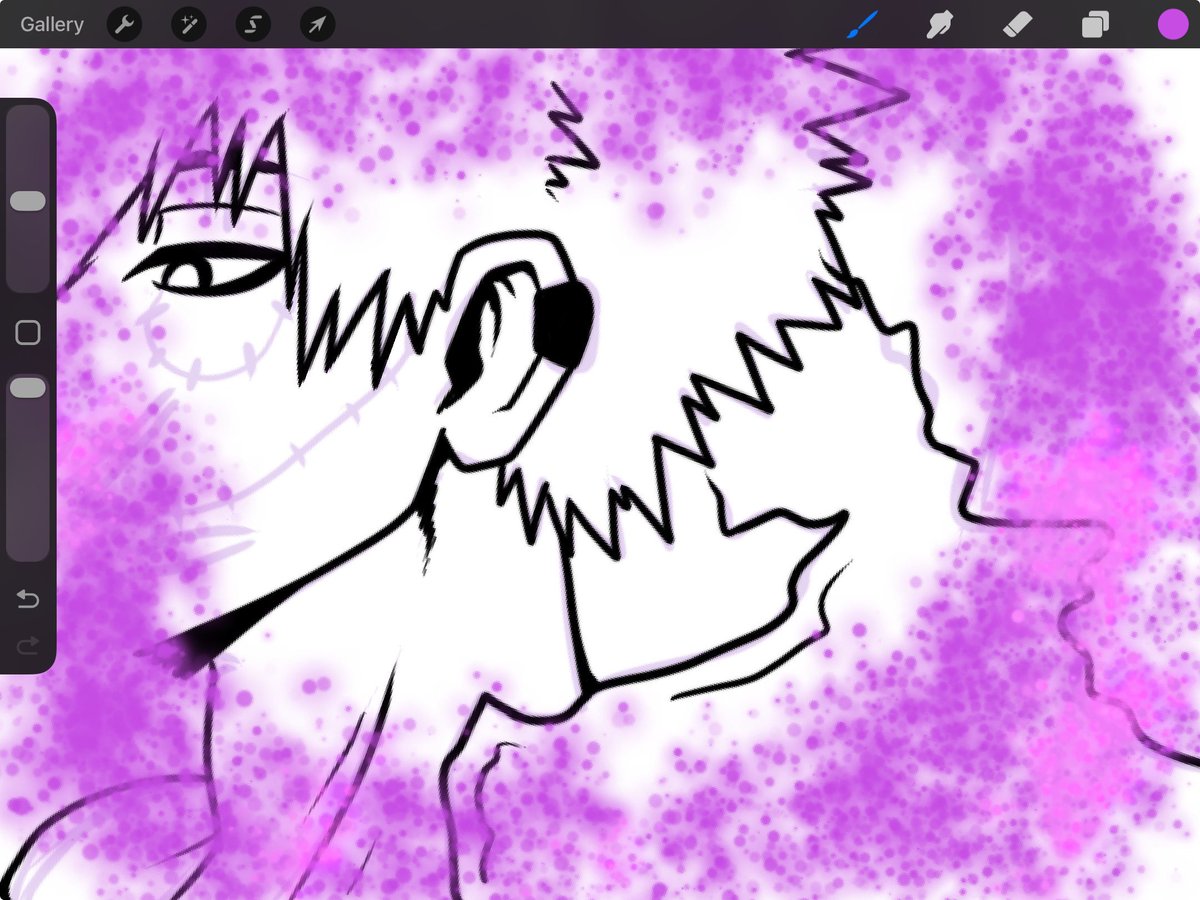The width and height of the screenshot is (1200, 900).
Task: Redo the last undone action
Action: click(28, 647)
